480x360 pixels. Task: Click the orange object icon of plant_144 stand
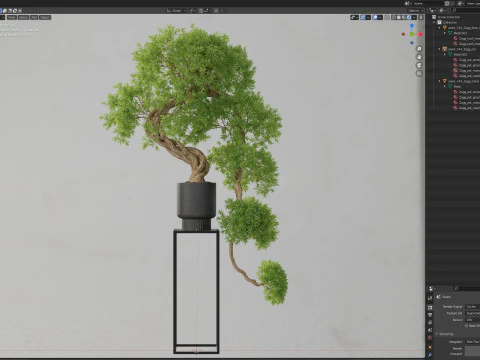(x=445, y=81)
